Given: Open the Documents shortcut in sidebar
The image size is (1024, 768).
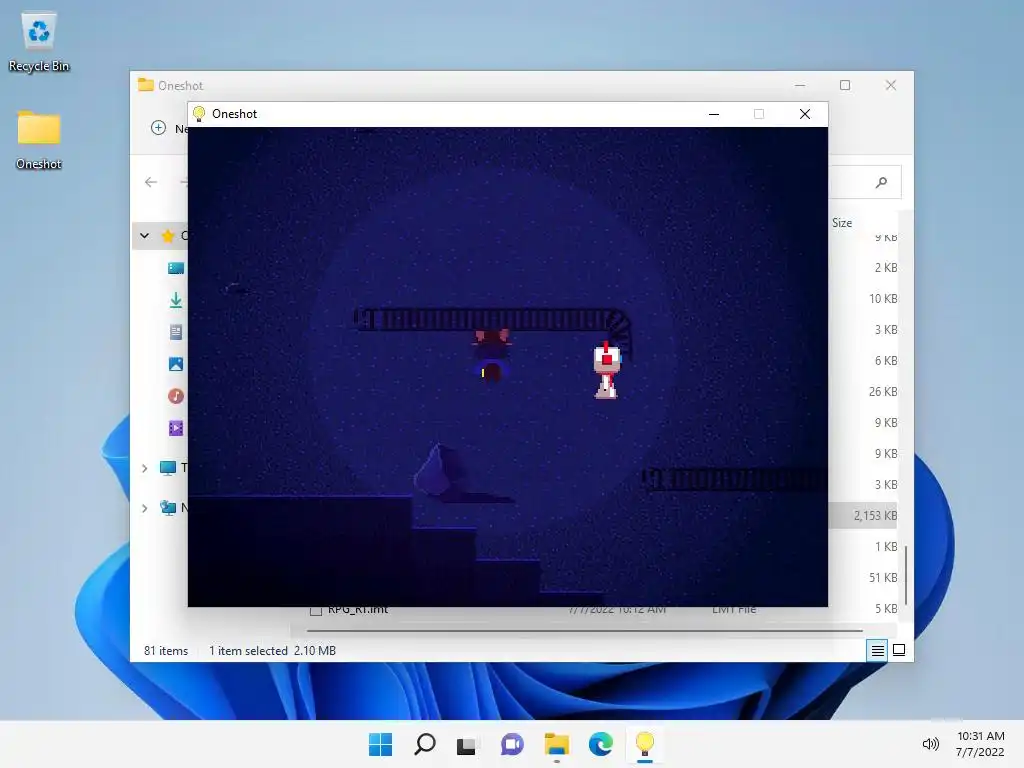Looking at the screenshot, I should 176,332.
